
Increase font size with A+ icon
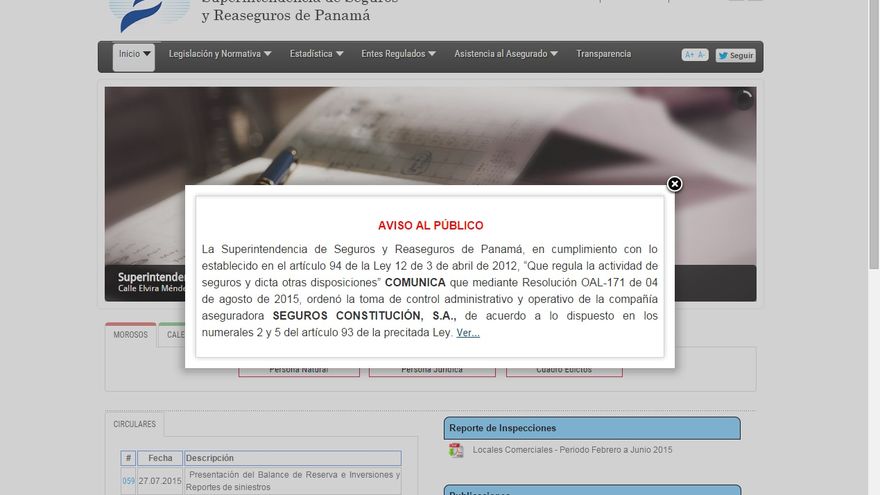coord(689,55)
